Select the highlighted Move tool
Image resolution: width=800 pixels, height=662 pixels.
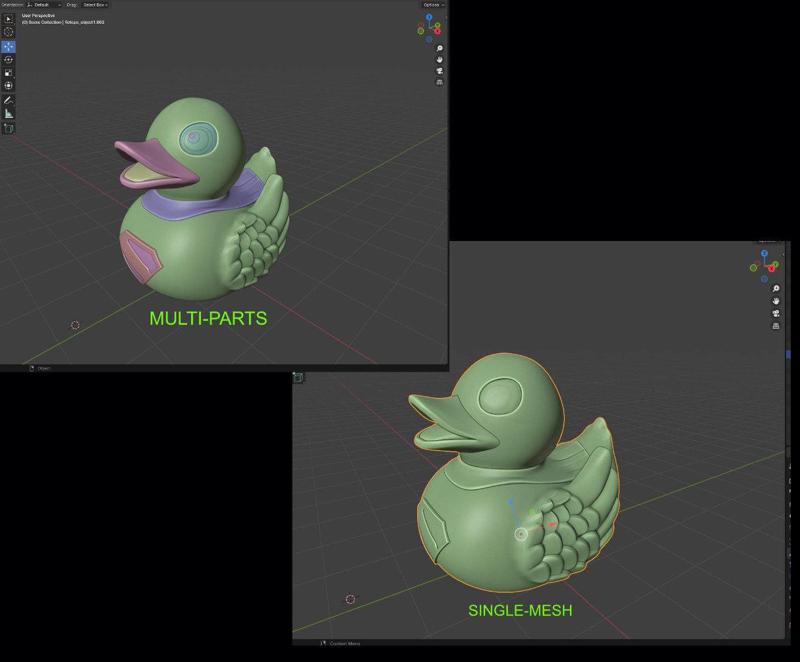pyautogui.click(x=9, y=46)
